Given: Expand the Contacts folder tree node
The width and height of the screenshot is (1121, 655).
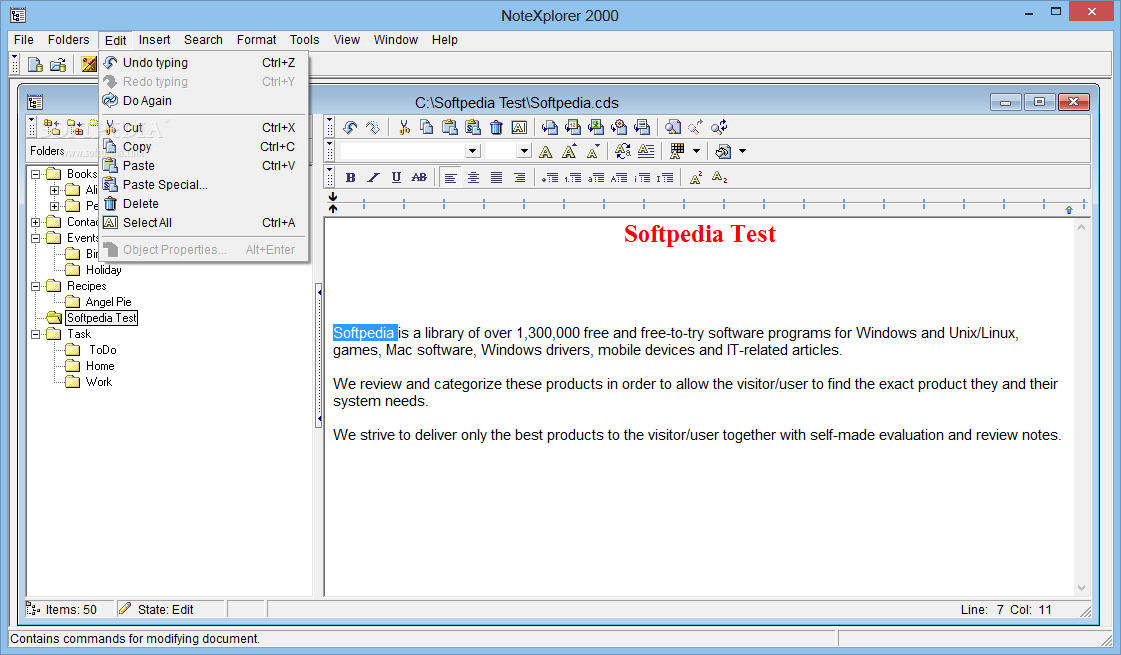Looking at the screenshot, I should tap(35, 222).
